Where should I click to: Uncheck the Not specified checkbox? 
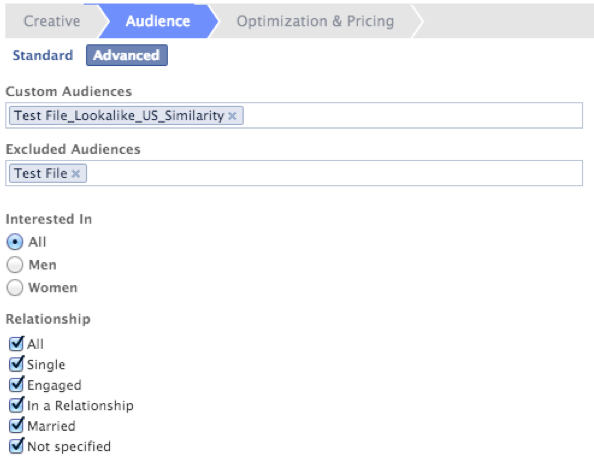pos(16,446)
